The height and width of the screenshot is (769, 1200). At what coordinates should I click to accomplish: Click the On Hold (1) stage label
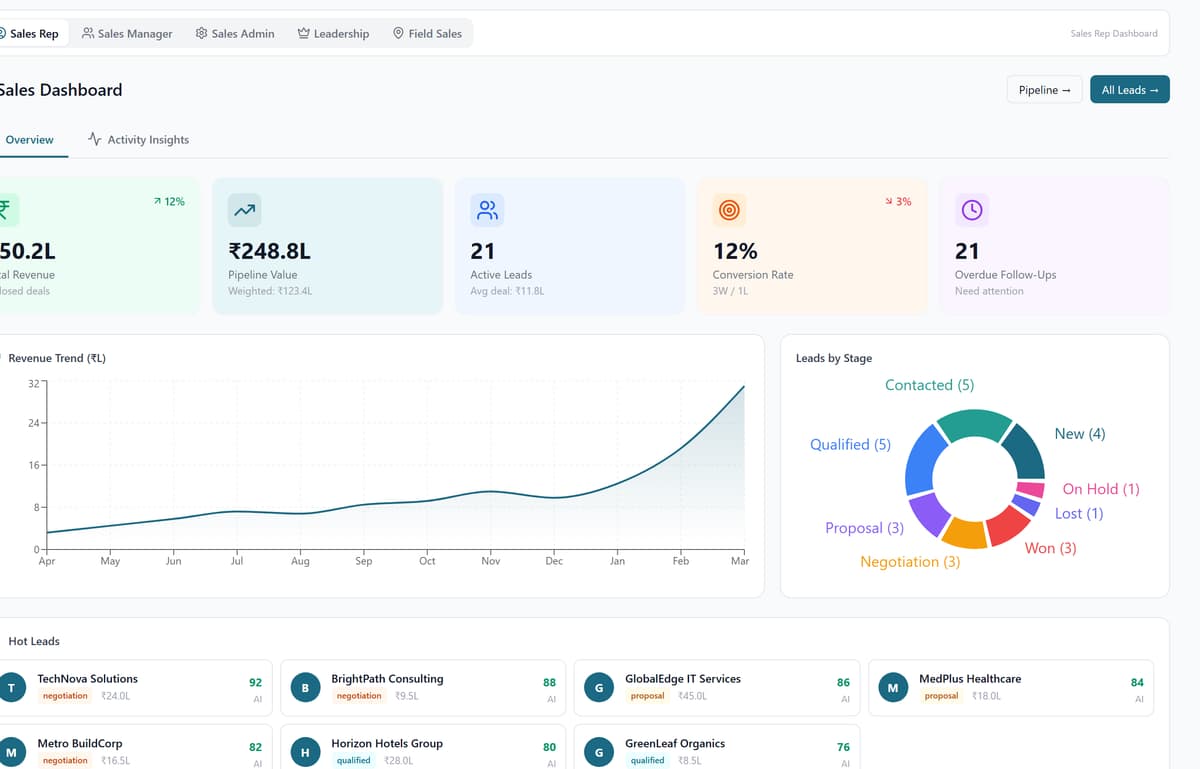(1101, 489)
